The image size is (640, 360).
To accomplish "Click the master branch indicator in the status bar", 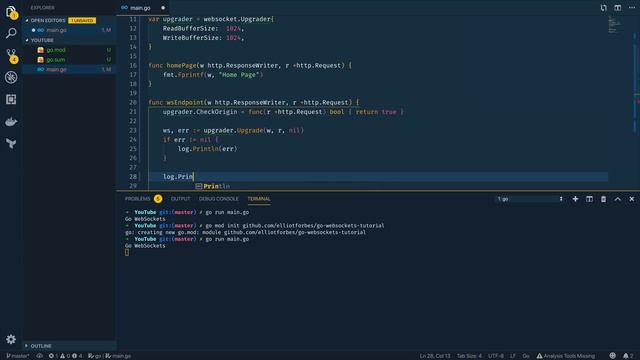I will [x=17, y=356].
